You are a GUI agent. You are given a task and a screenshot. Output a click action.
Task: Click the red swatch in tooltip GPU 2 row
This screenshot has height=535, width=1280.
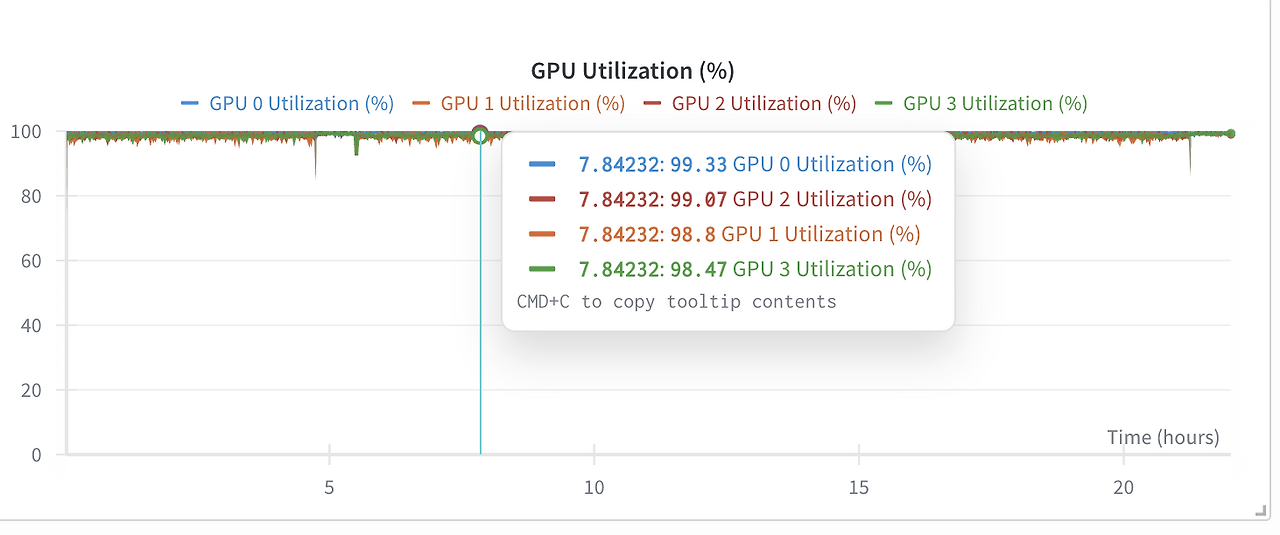tap(541, 199)
